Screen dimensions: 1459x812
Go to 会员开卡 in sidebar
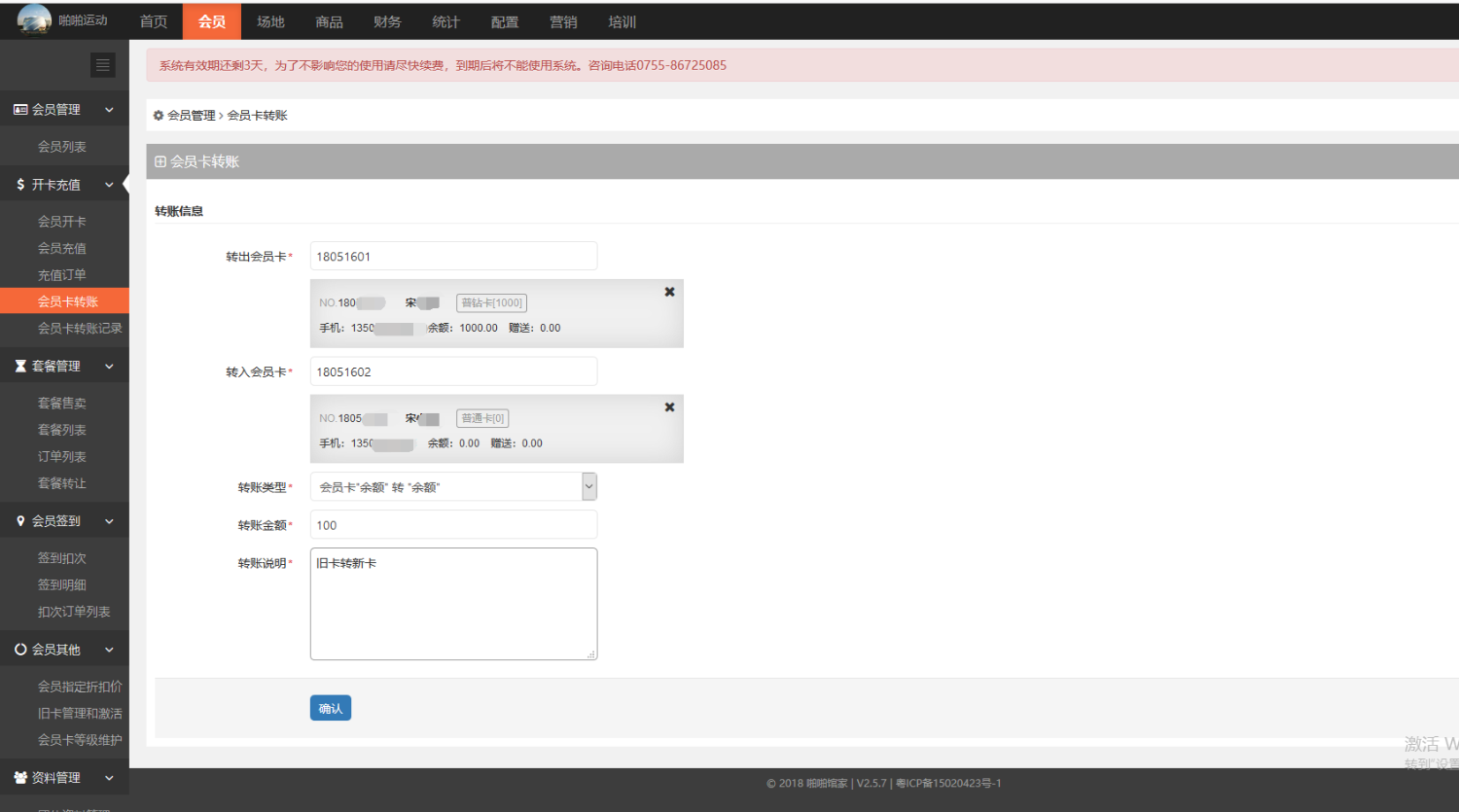tap(64, 222)
